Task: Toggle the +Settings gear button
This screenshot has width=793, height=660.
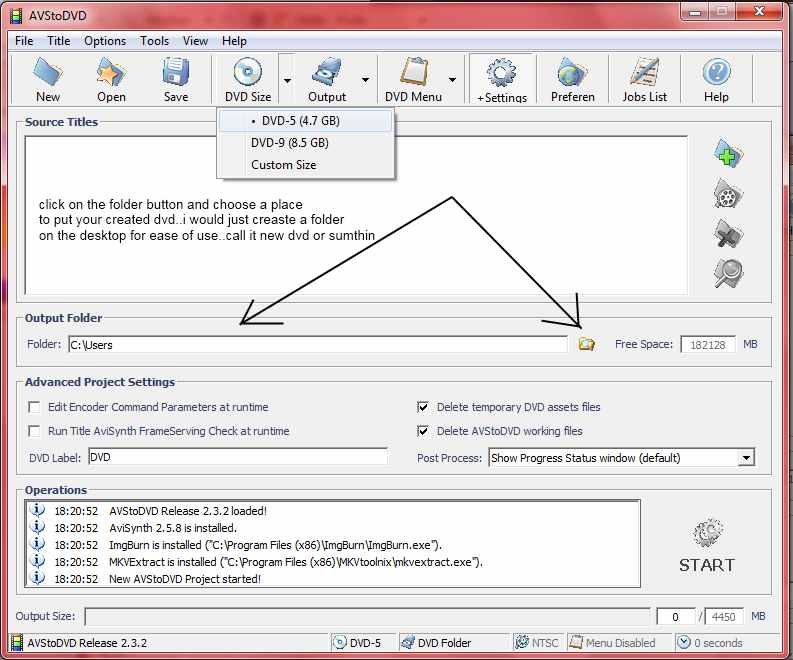Action: coord(502,80)
